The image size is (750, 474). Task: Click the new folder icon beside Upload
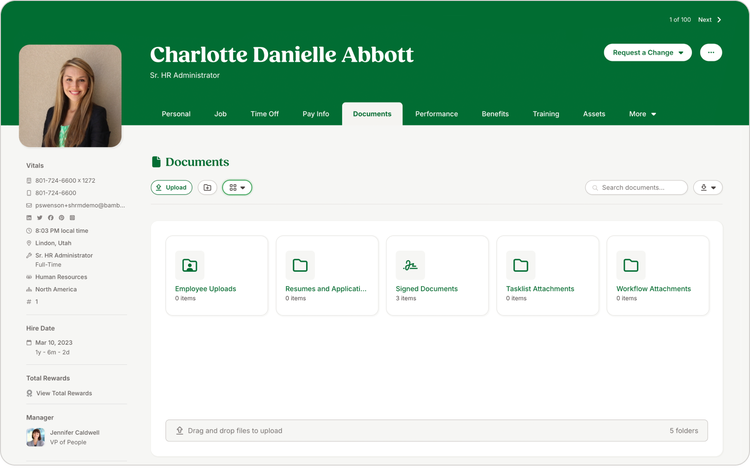pyautogui.click(x=207, y=187)
